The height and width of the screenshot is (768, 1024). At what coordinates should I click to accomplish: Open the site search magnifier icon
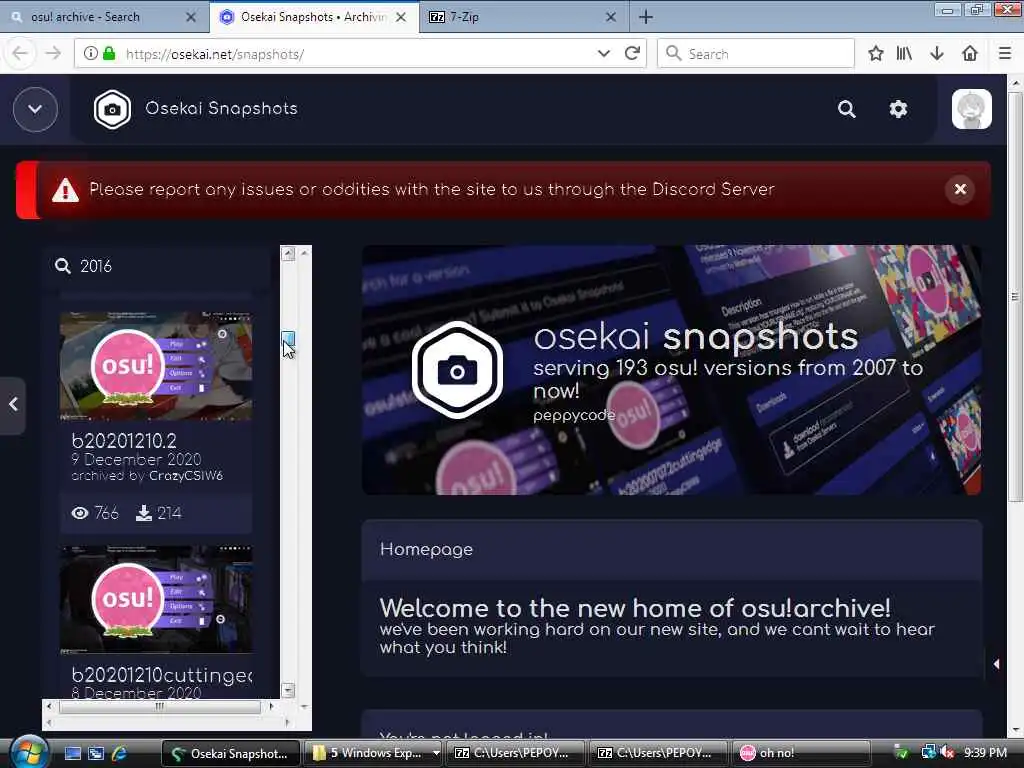click(846, 109)
